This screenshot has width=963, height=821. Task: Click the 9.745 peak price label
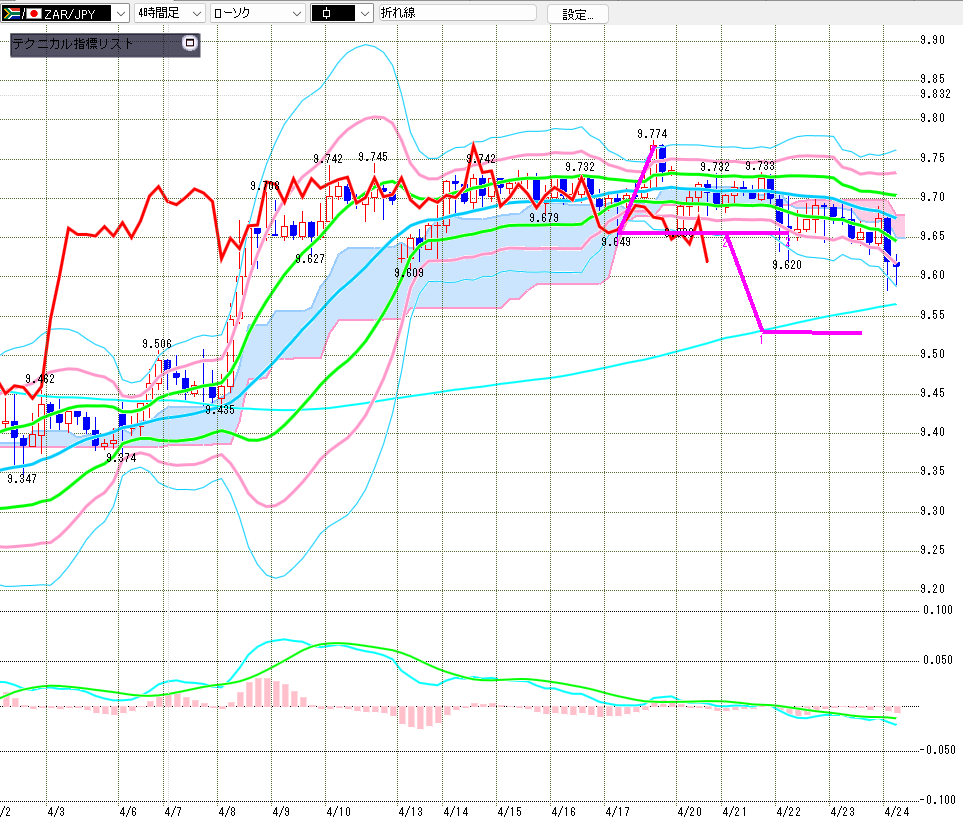(x=372, y=157)
